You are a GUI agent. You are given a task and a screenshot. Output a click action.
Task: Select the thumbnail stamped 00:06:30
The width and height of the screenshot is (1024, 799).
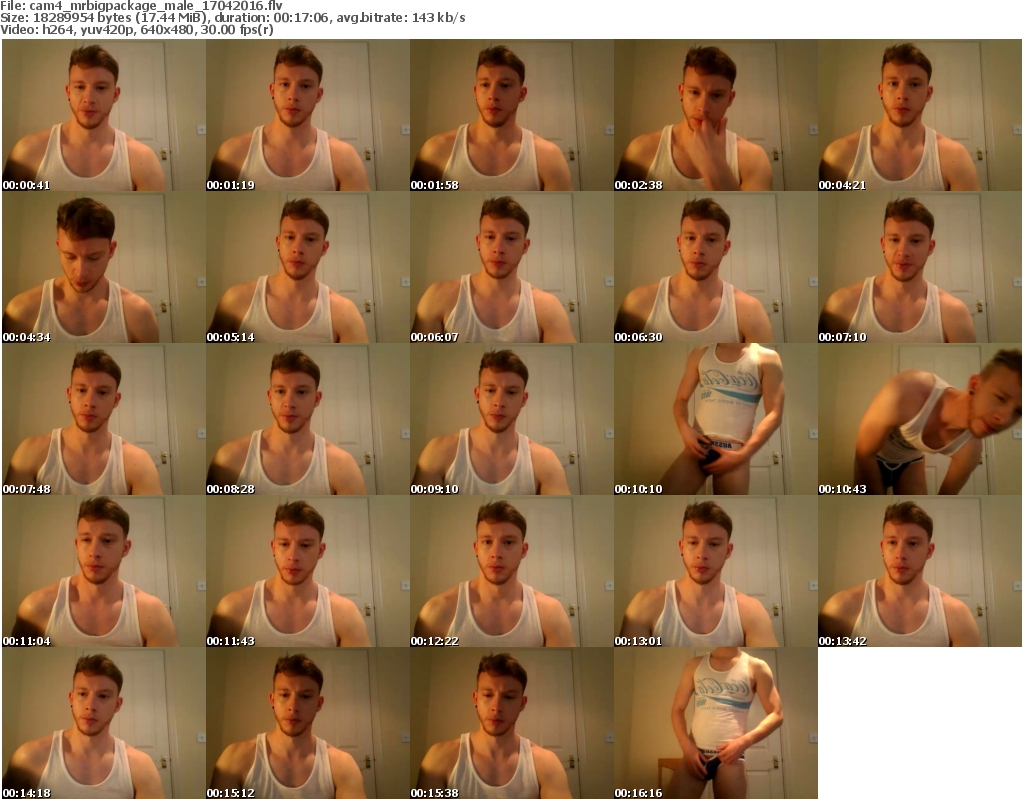pyautogui.click(x=716, y=267)
